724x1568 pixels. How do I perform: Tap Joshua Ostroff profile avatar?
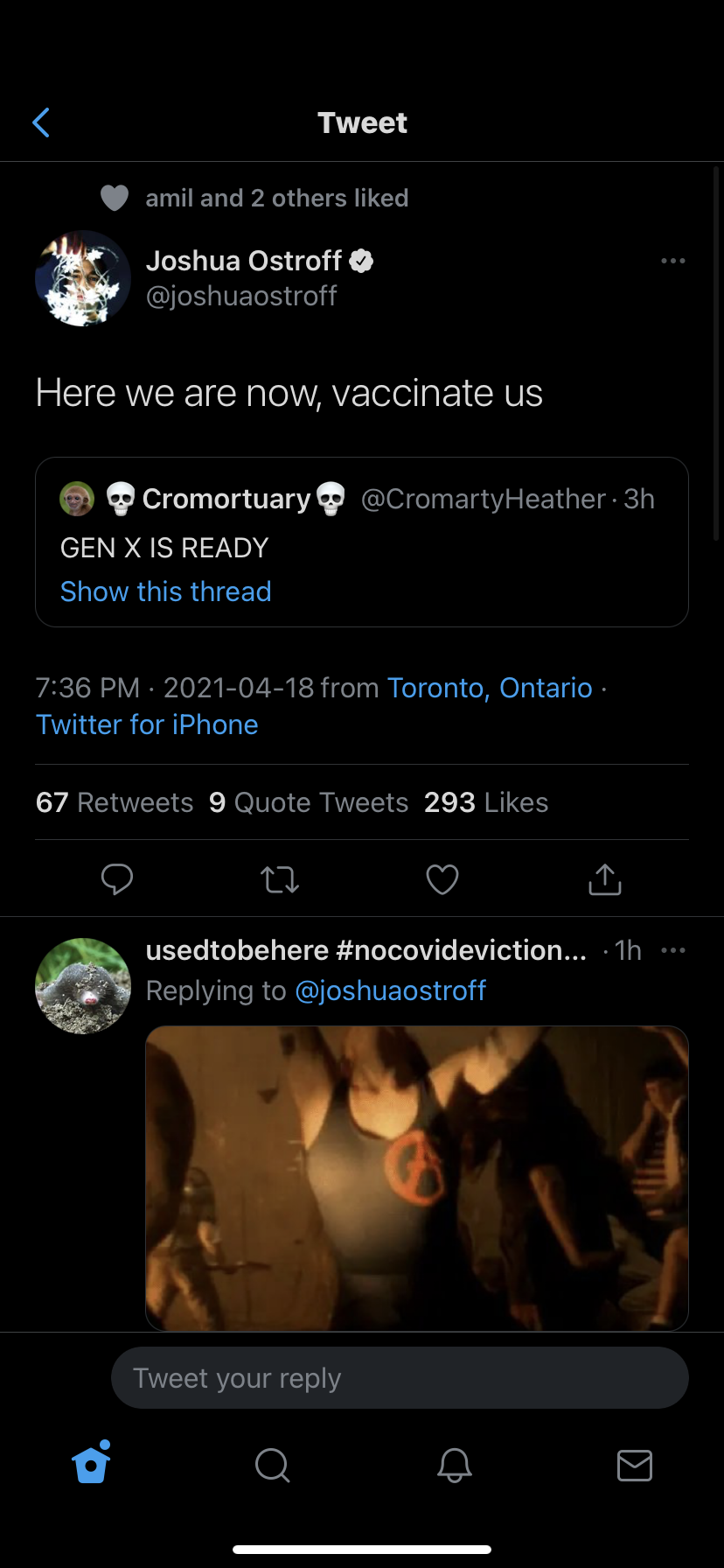pyautogui.click(x=83, y=278)
